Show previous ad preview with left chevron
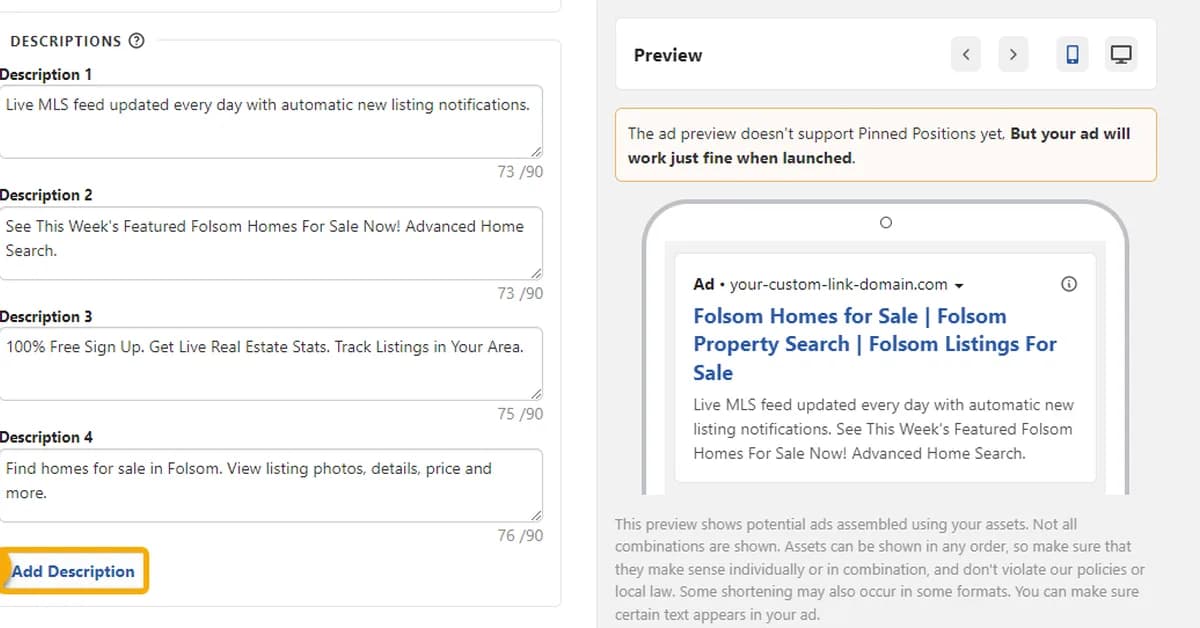 coord(966,55)
